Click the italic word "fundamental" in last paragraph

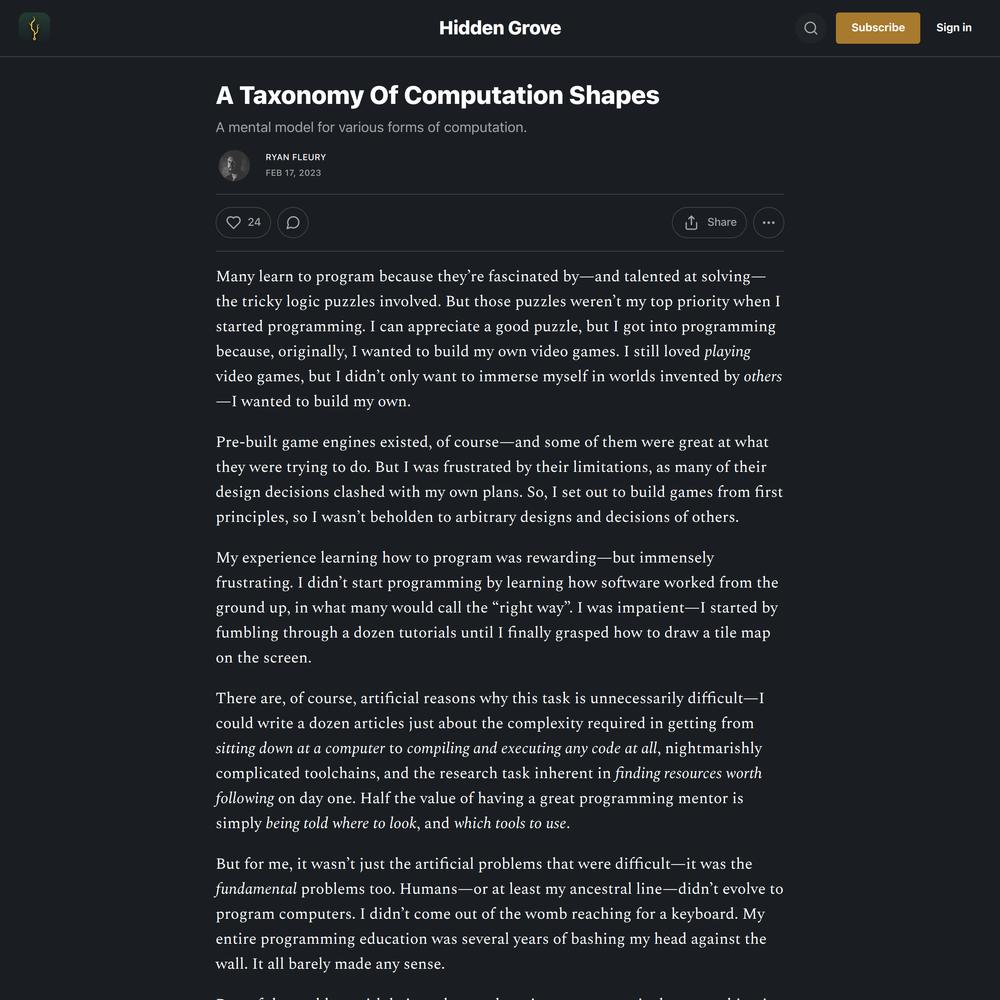(x=256, y=888)
